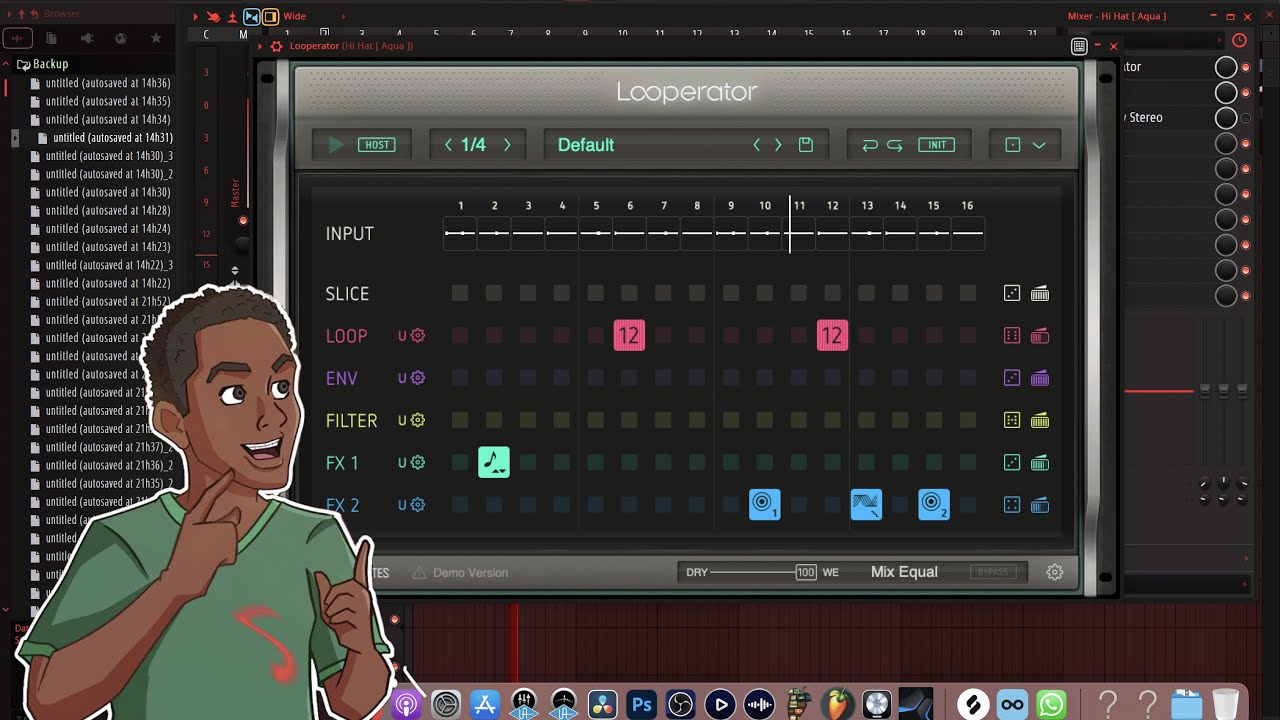Randomize the SLICE row with dice icon
This screenshot has height=720, width=1280.
pyautogui.click(x=1012, y=293)
